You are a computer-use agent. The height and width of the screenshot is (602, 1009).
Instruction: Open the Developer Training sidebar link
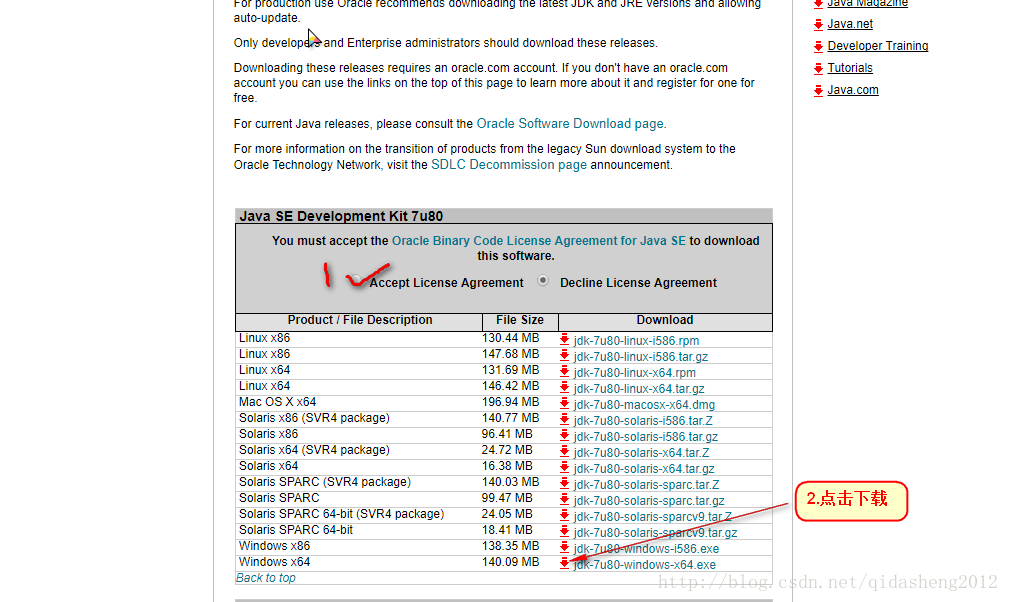(878, 46)
